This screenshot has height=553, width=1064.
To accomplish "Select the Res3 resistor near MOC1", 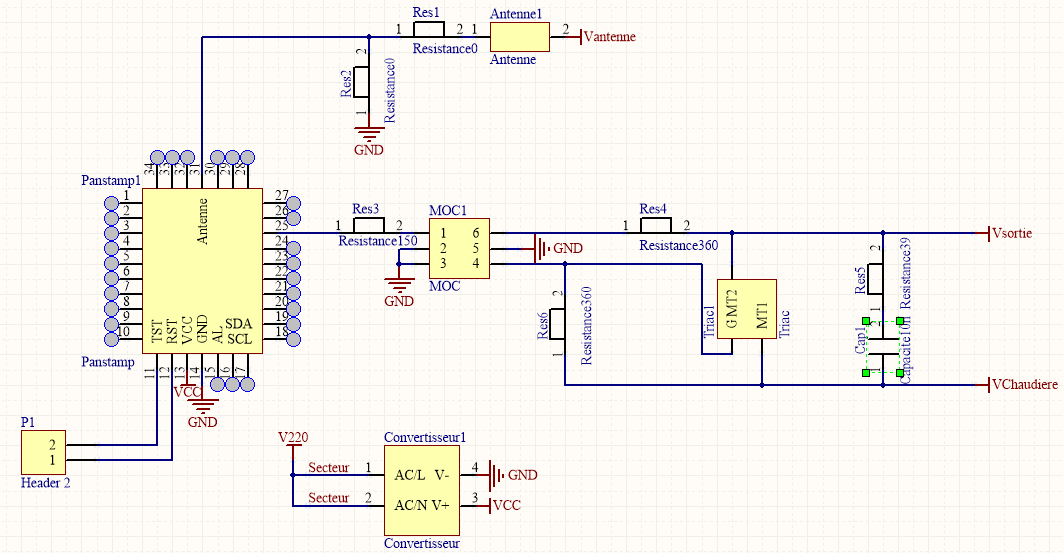I will coord(366,227).
